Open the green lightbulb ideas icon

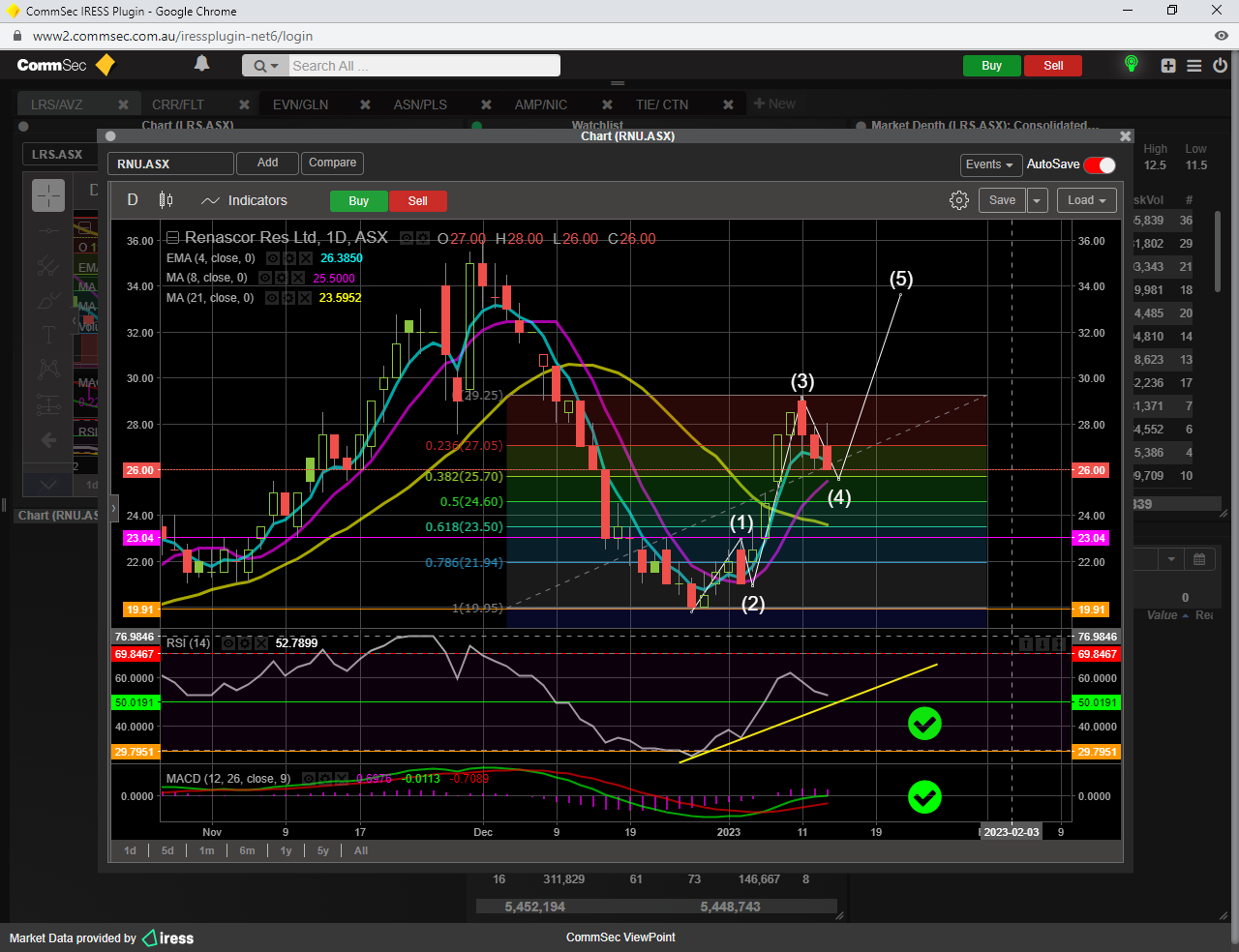pos(1131,64)
